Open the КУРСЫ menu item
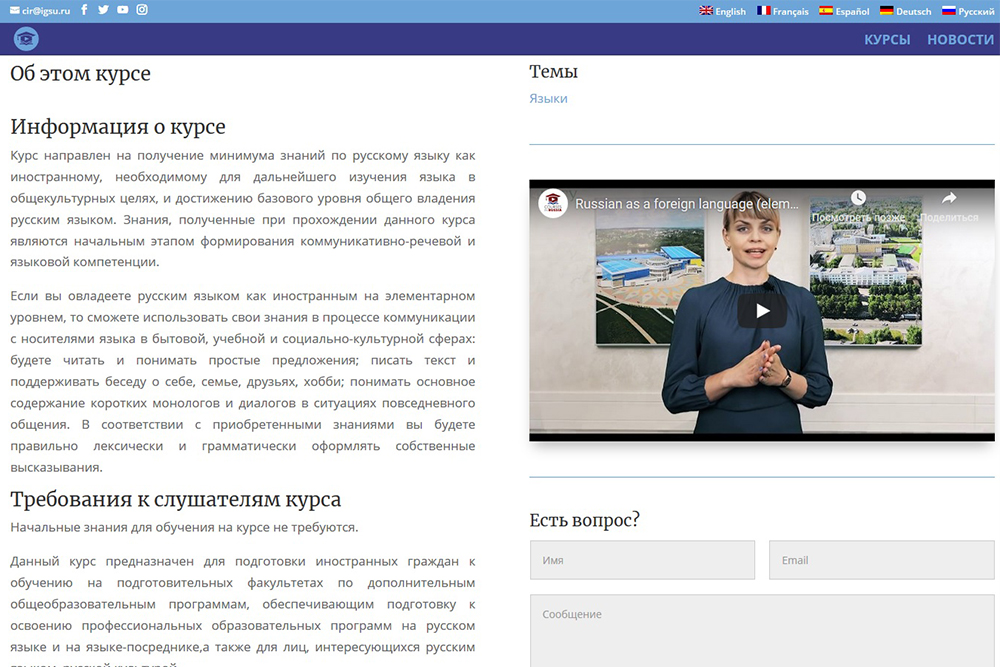Viewport: 1000px width, 667px height. [x=887, y=40]
